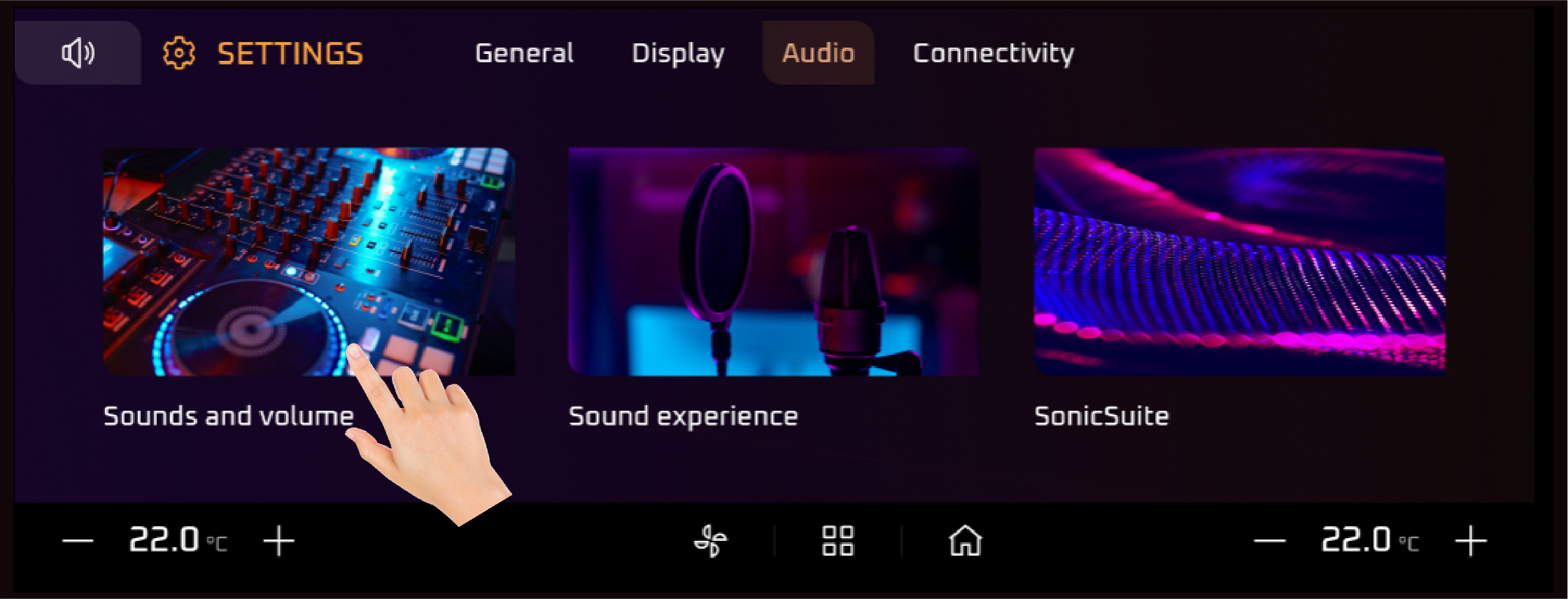1568x599 pixels.
Task: Increase left zone temperature
Action: click(x=278, y=541)
